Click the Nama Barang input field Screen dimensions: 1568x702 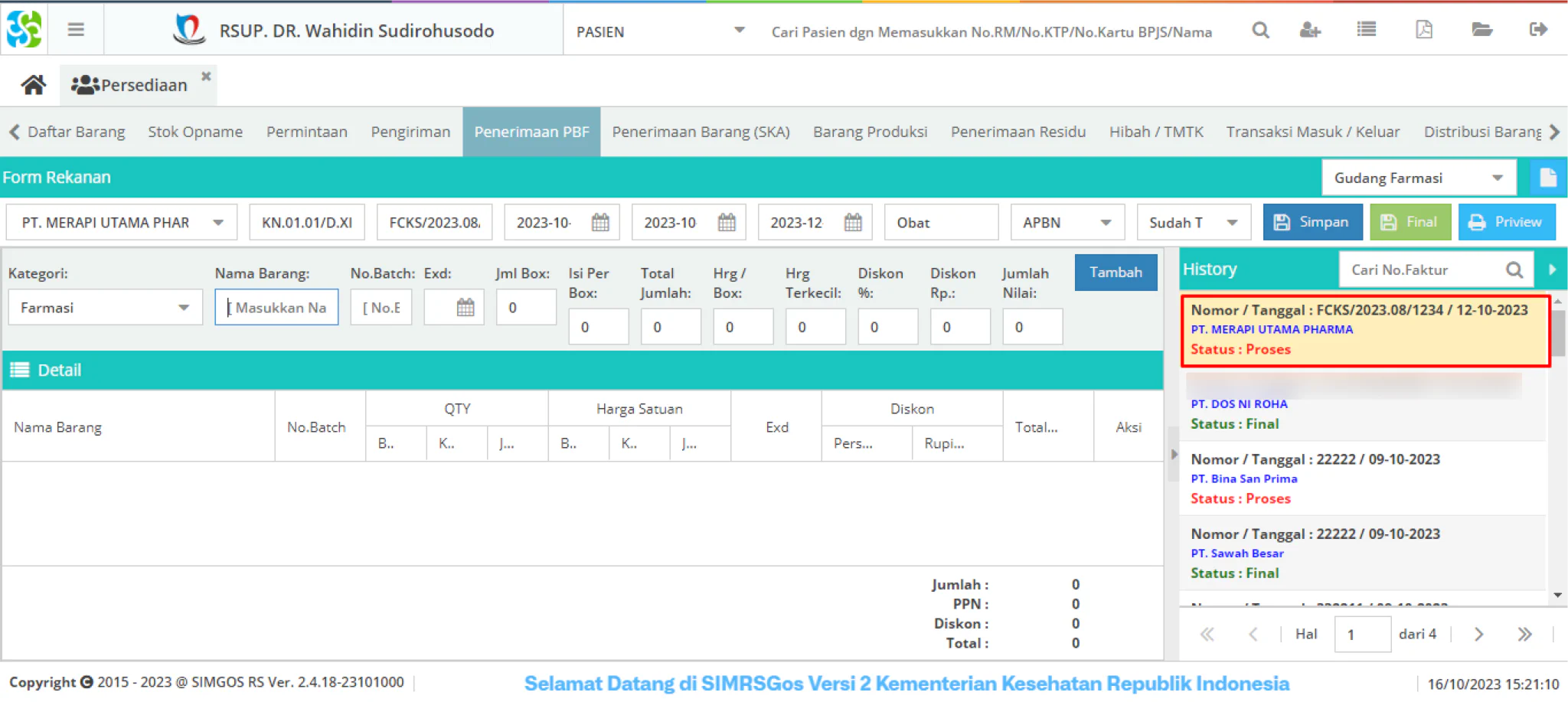(276, 307)
